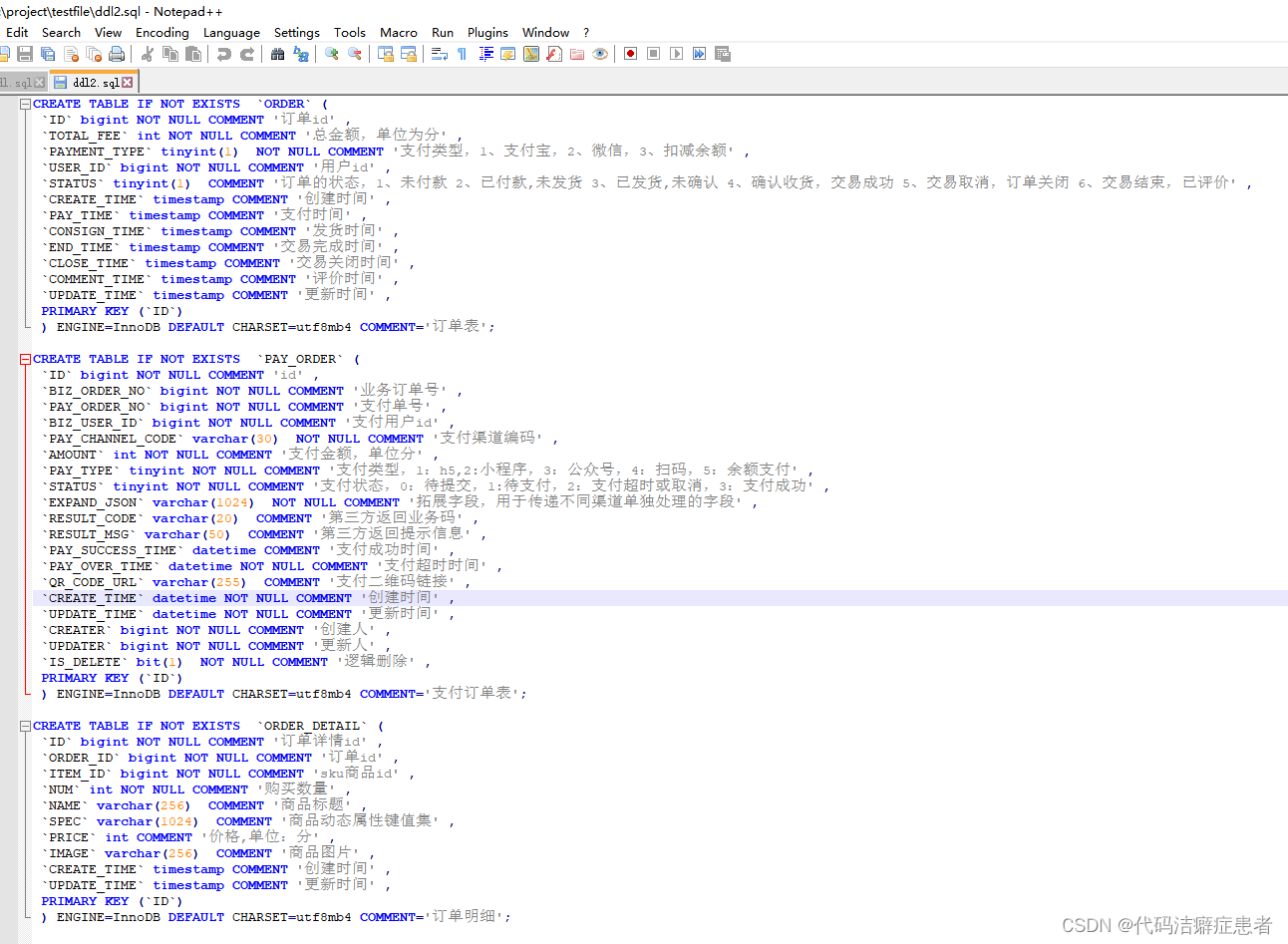Open the Macro menu
1288x944 pixels.
[x=399, y=32]
